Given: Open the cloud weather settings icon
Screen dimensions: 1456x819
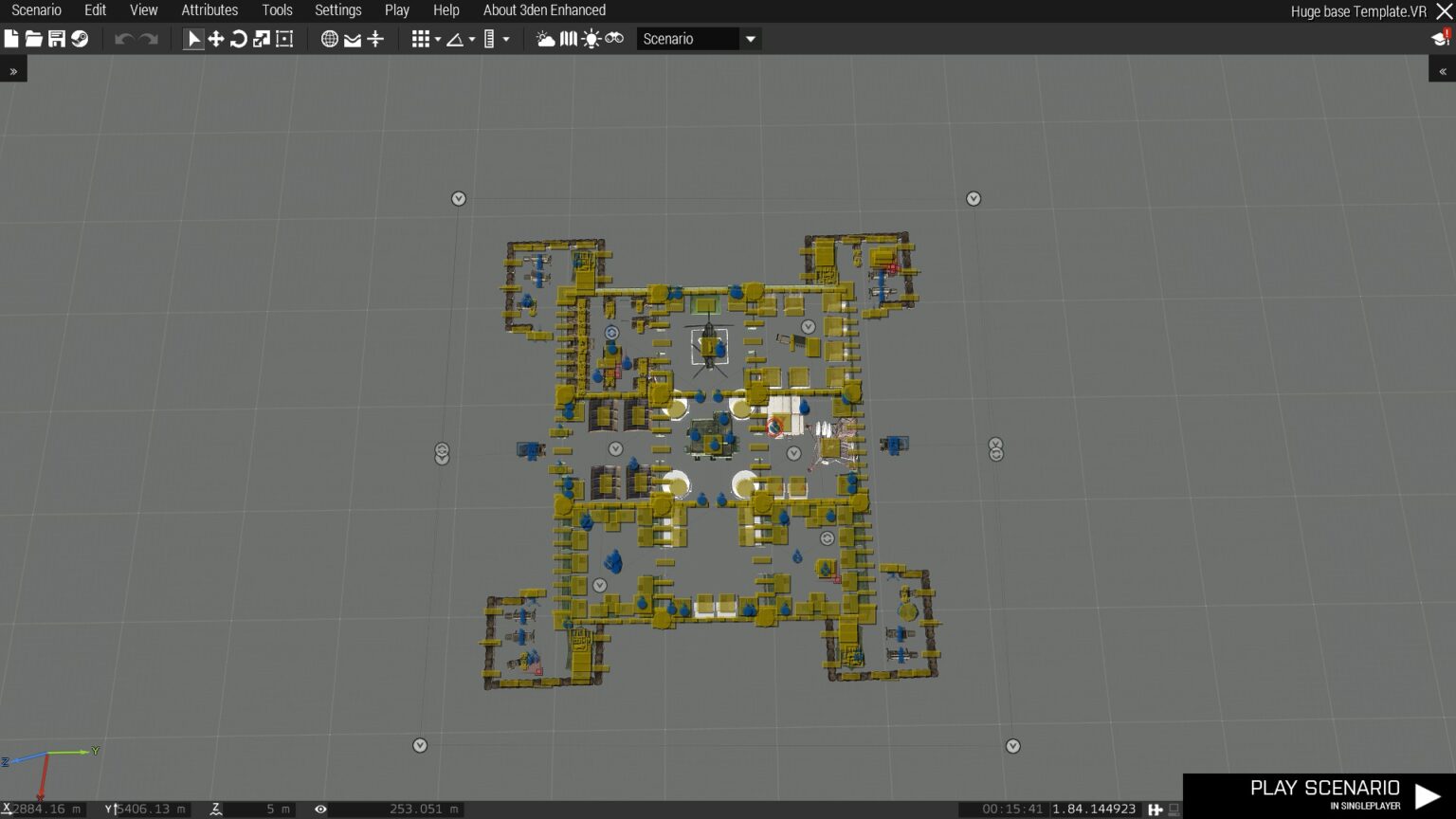Looking at the screenshot, I should coord(544,39).
